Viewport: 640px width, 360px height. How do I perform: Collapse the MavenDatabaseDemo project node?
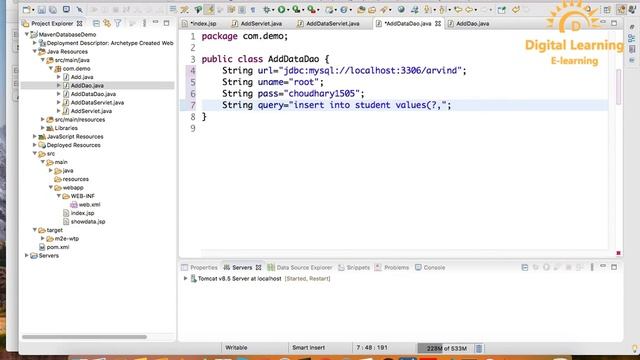27,35
